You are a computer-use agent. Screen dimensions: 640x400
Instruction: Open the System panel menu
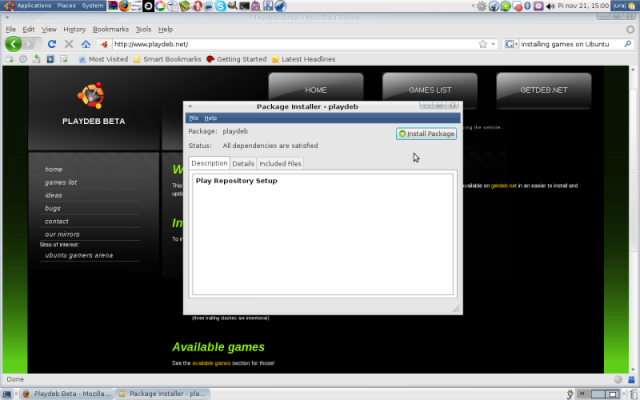click(x=93, y=6)
